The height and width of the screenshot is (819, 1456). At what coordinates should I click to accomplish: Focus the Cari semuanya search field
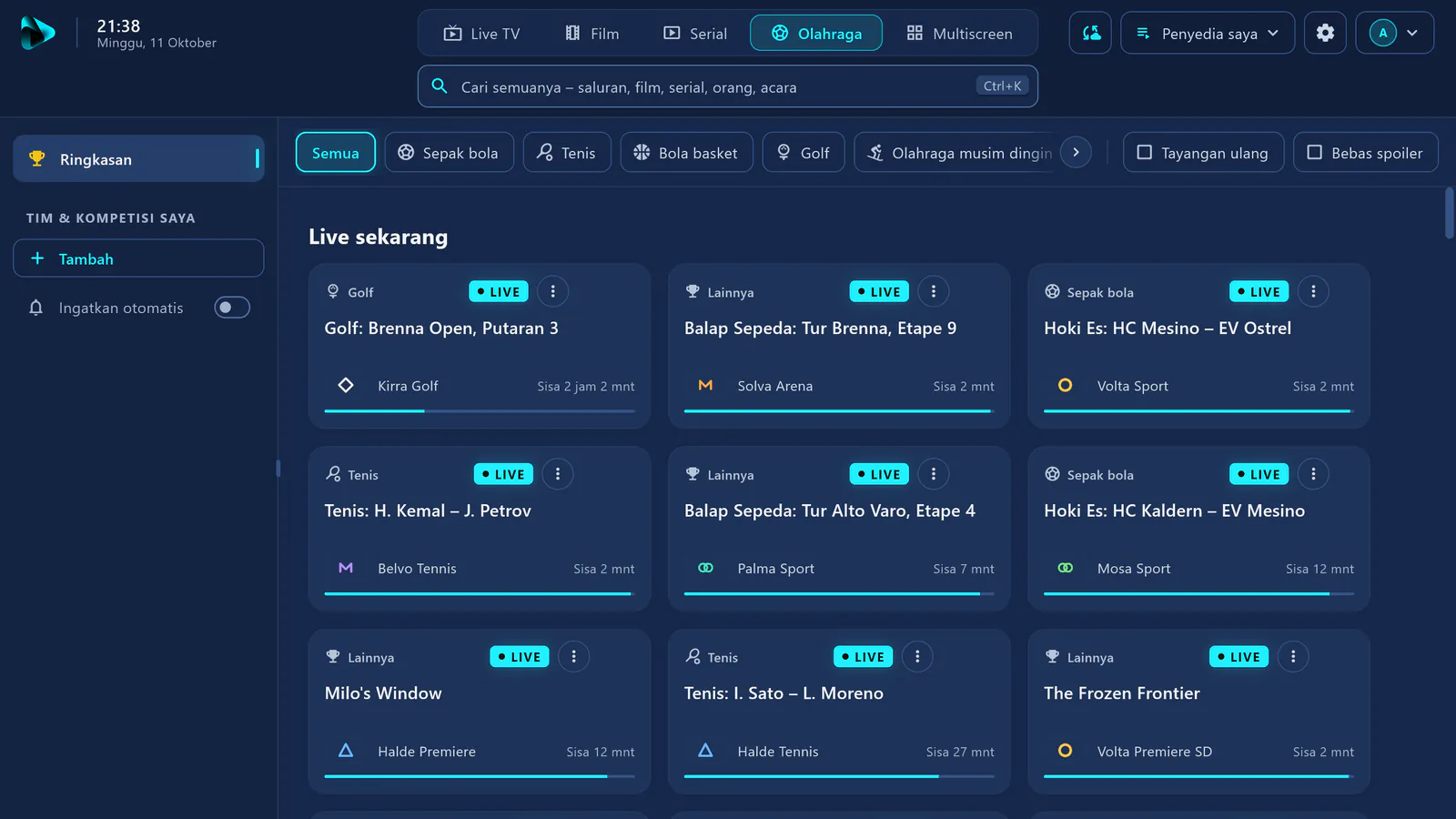click(x=727, y=86)
